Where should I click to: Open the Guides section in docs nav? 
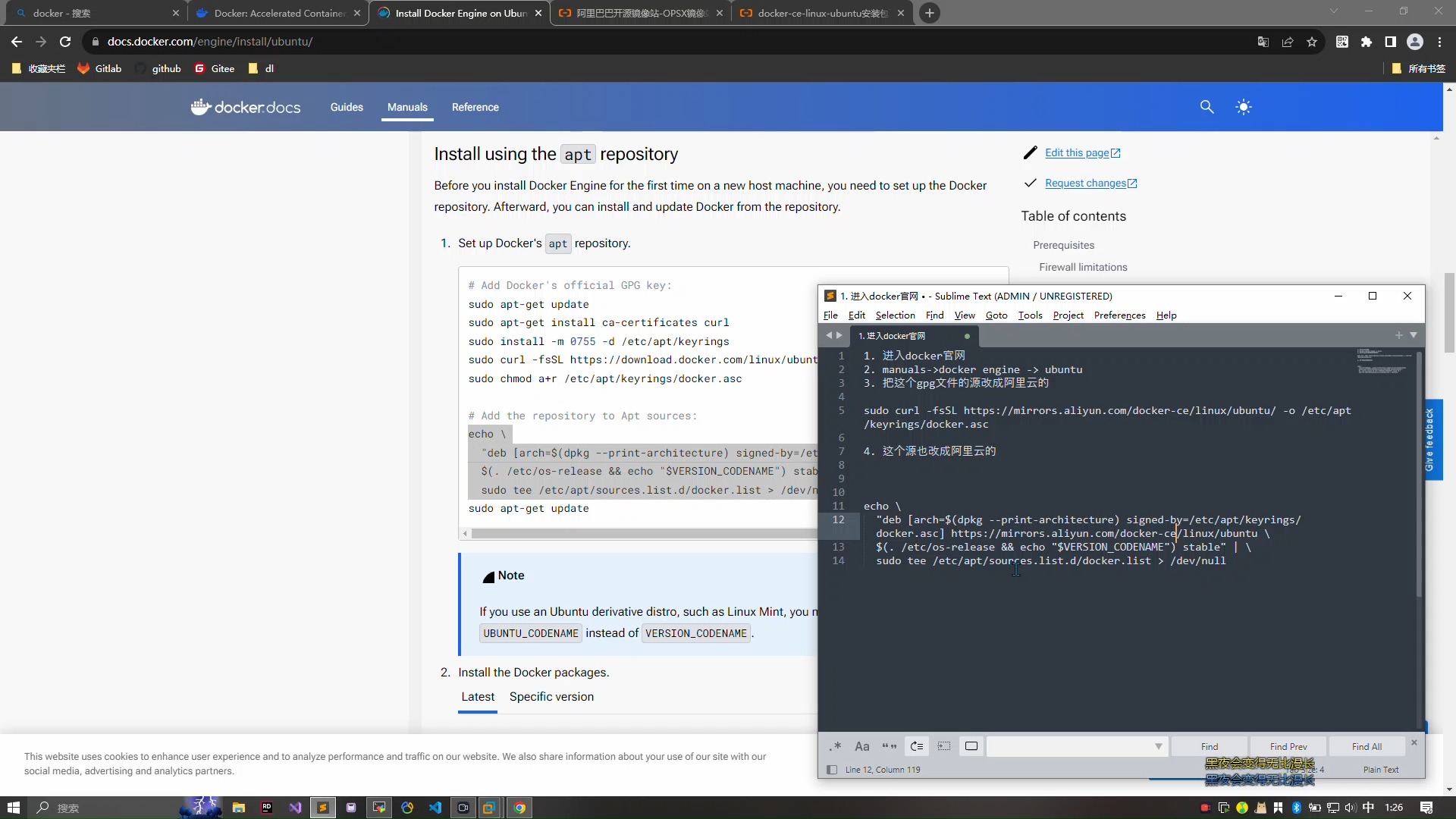pyautogui.click(x=347, y=107)
